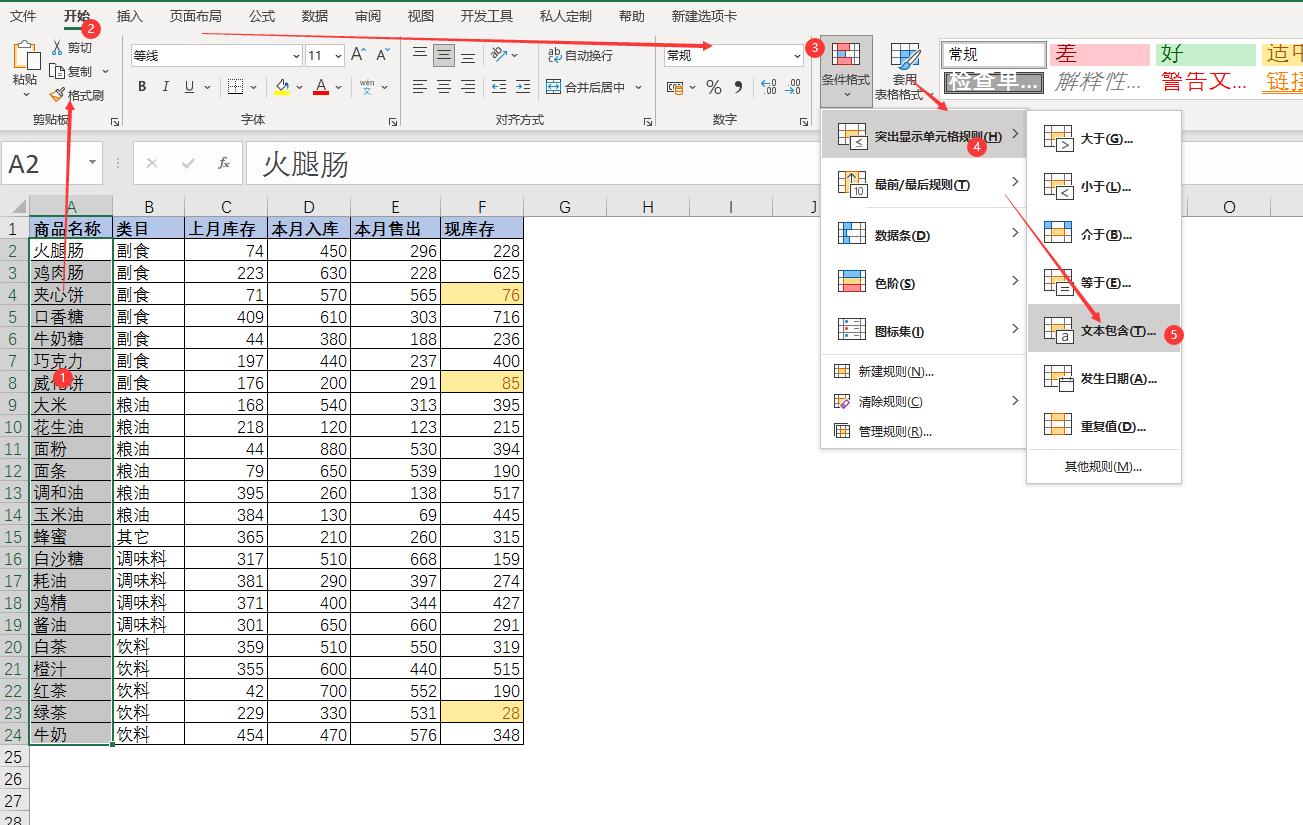1303x825 pixels.
Task: Toggle underline formatting
Action: coord(189,87)
